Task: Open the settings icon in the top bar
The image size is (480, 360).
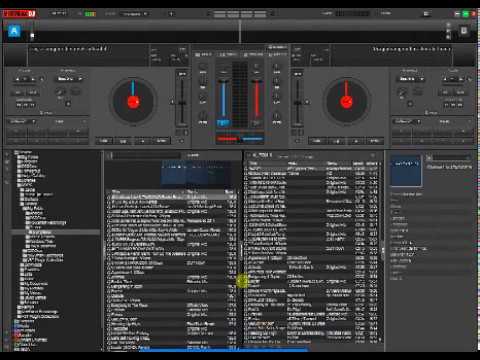Action: [x=426, y=14]
